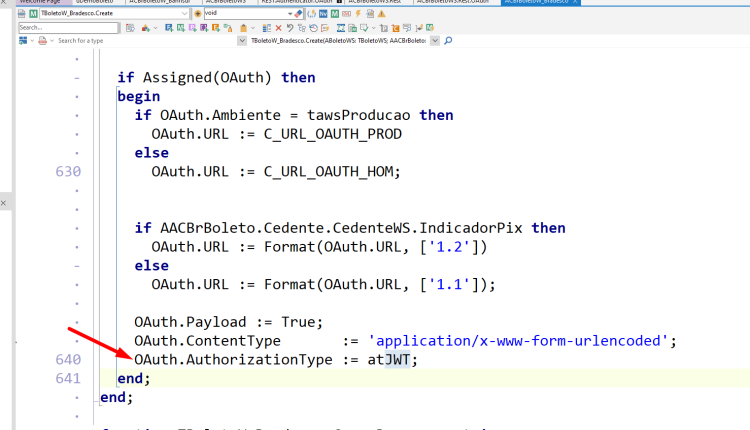Click the undo arrow toolbar icon
The image size is (750, 430).
pyautogui.click(x=290, y=28)
